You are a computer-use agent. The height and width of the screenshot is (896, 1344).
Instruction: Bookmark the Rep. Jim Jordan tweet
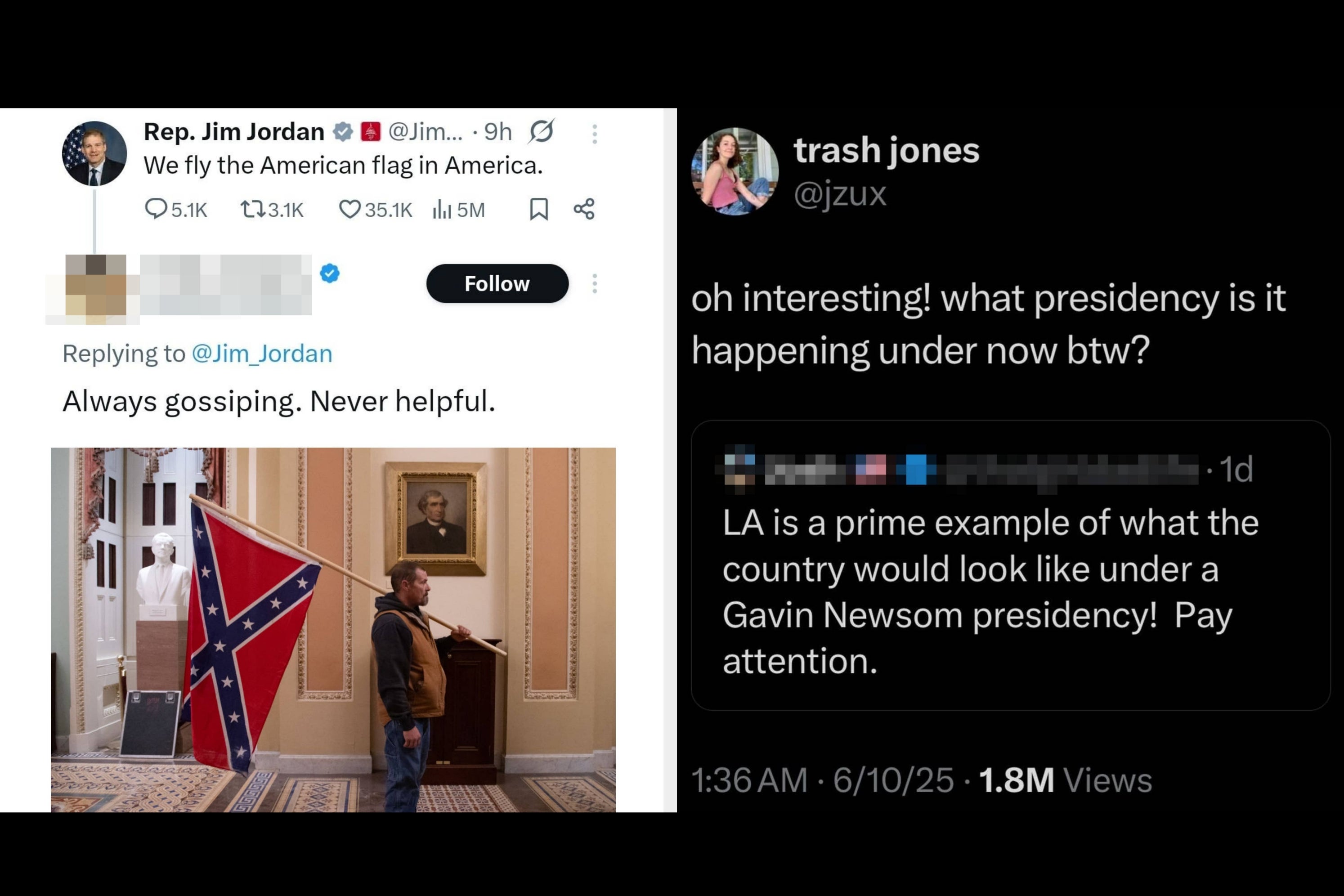(x=538, y=209)
